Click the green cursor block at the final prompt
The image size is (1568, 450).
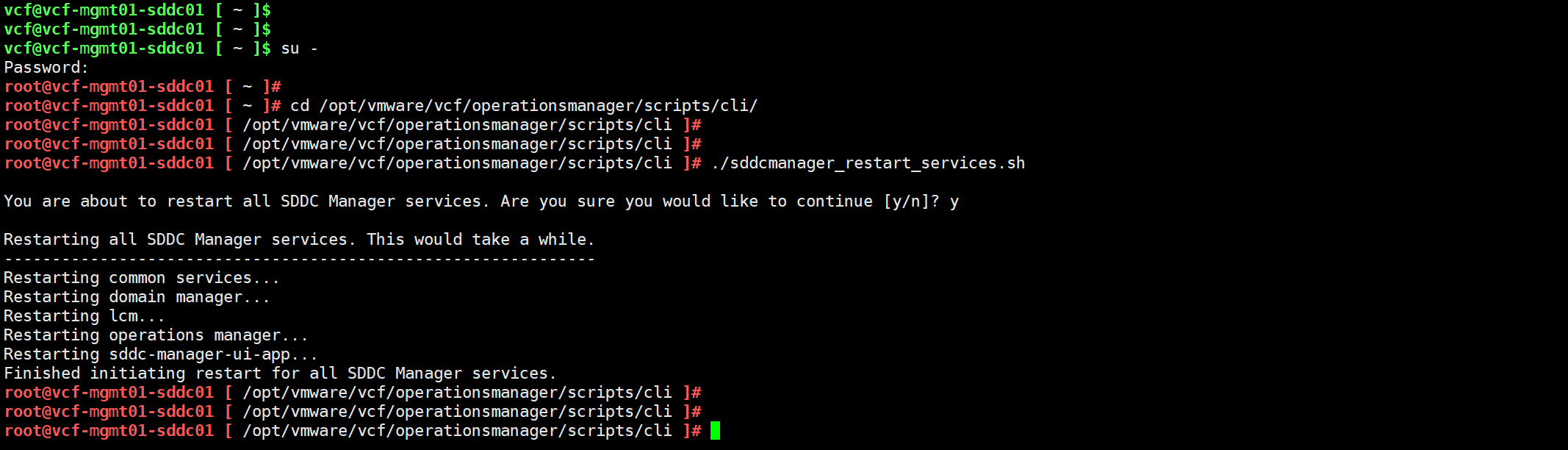click(x=715, y=431)
